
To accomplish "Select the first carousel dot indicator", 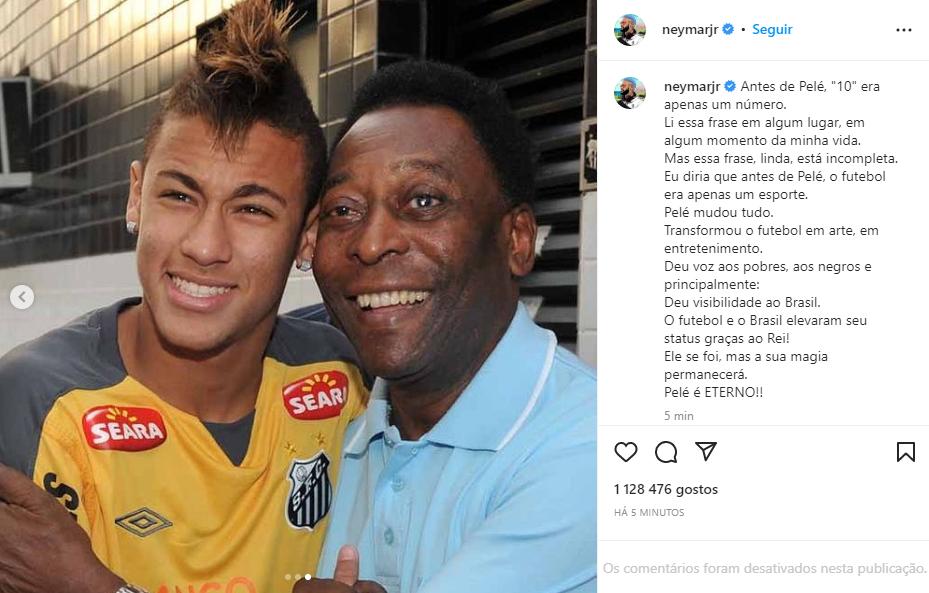I will [x=288, y=577].
